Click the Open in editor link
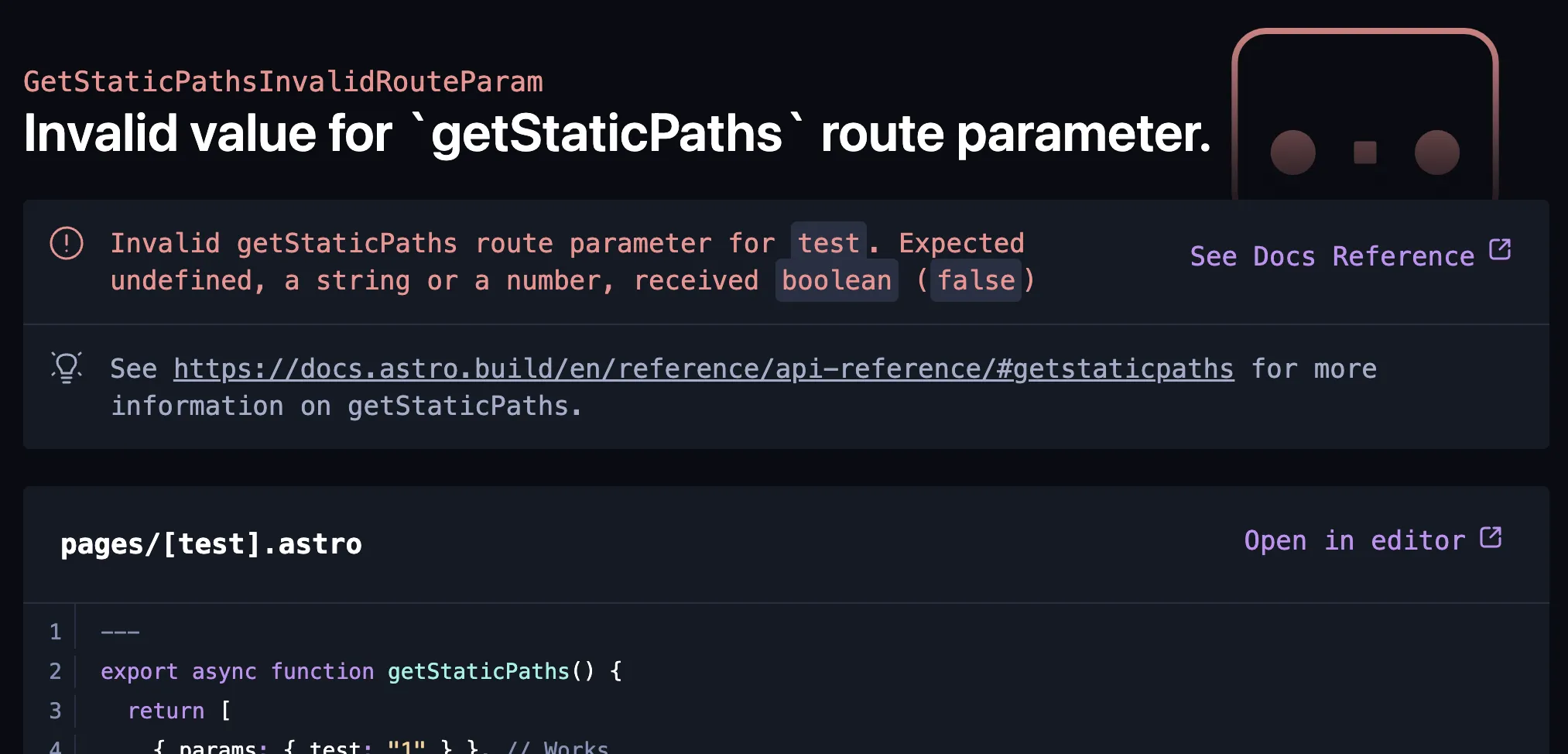This screenshot has height=754, width=1568. (x=1354, y=540)
